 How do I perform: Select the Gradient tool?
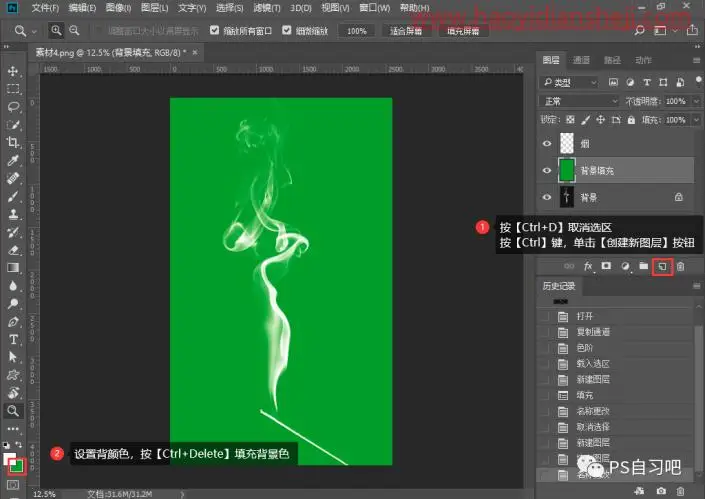[13, 268]
